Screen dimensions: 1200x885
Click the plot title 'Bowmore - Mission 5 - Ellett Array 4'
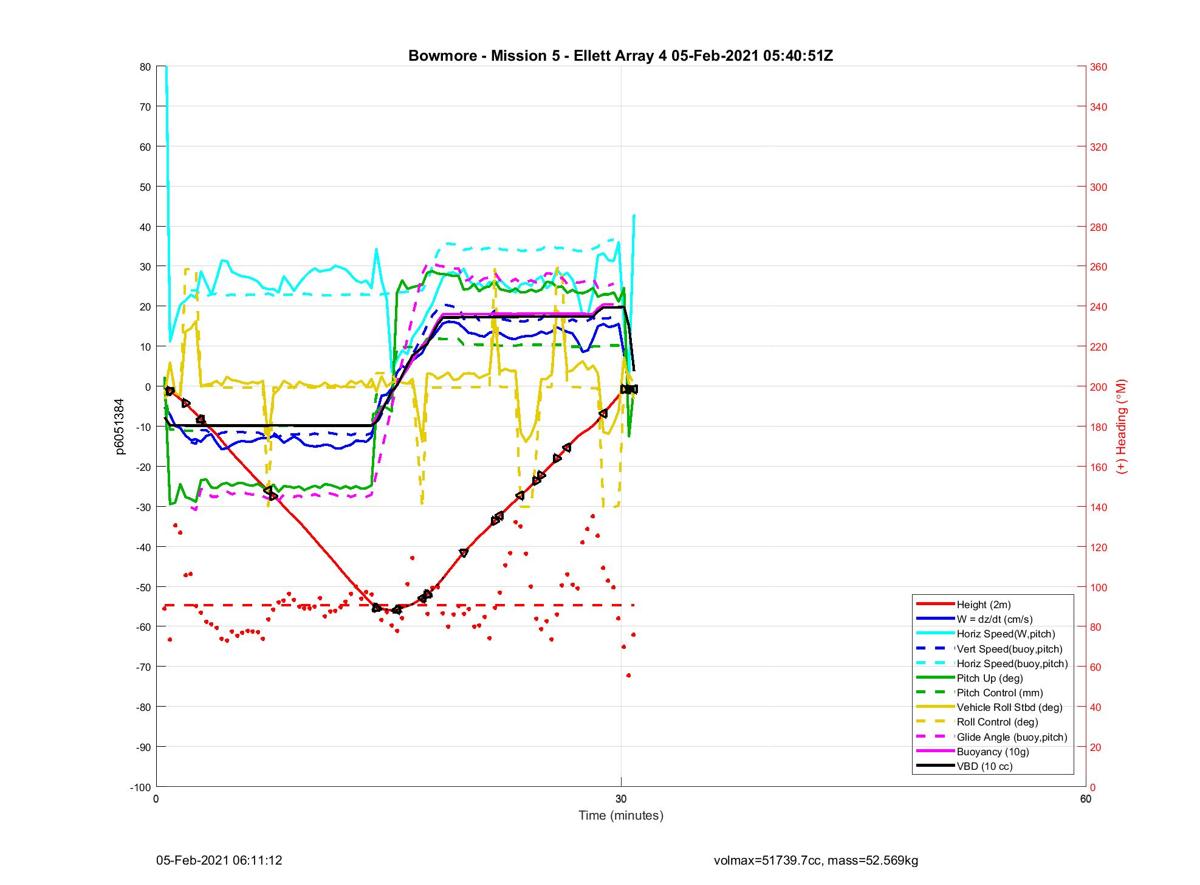(x=538, y=56)
